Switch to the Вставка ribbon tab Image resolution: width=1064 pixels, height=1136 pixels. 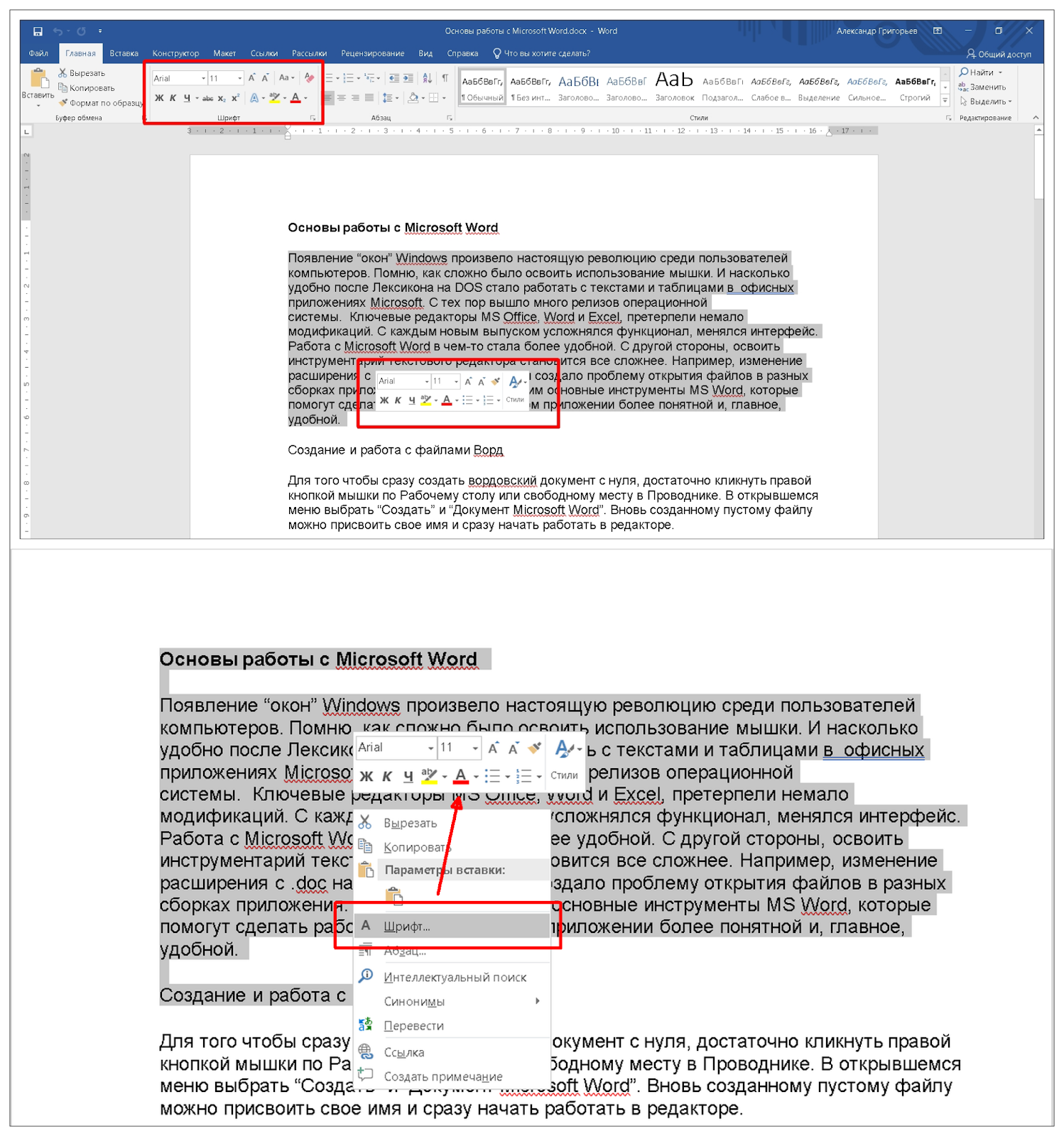pyautogui.click(x=124, y=53)
